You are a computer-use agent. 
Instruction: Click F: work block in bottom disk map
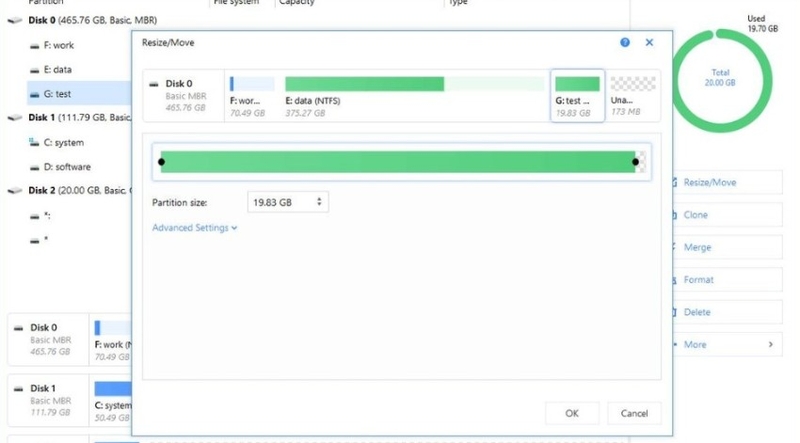pyautogui.click(x=111, y=339)
